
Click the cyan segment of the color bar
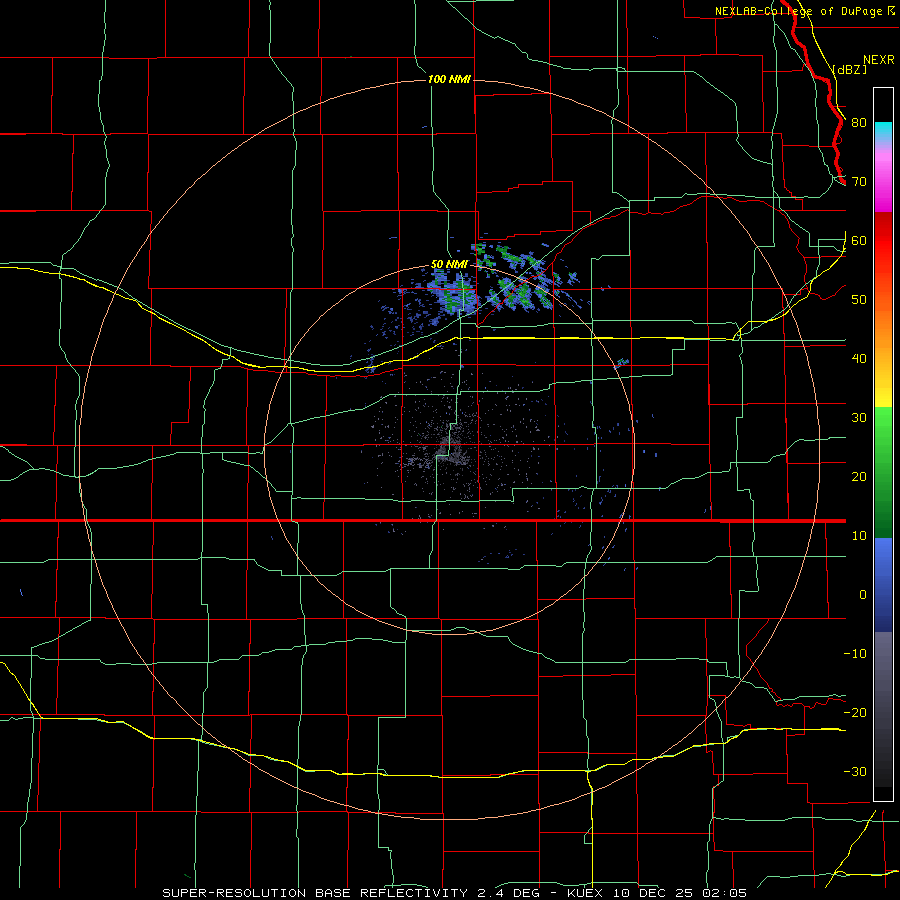(x=883, y=131)
